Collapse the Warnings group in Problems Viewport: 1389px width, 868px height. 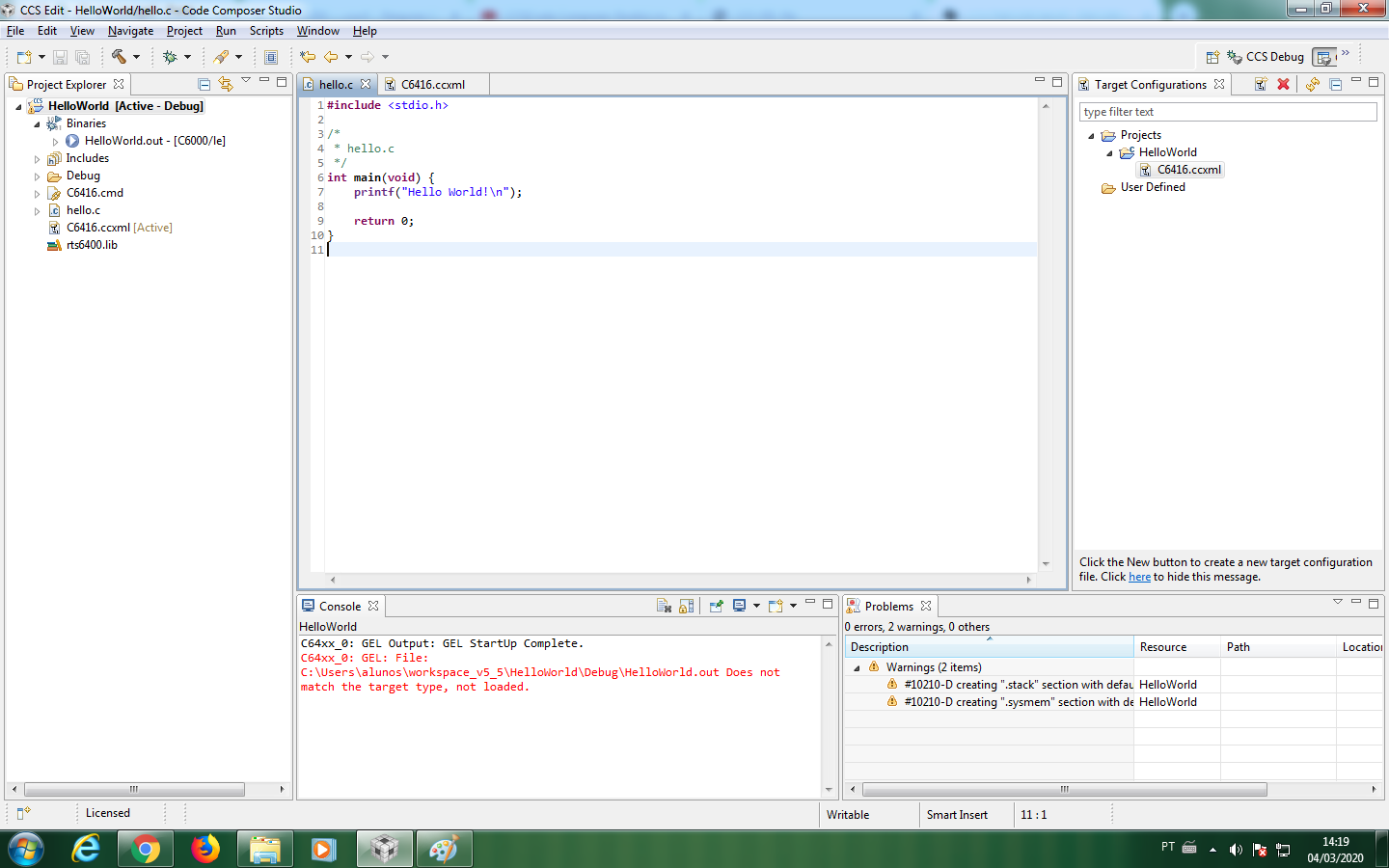(x=857, y=668)
